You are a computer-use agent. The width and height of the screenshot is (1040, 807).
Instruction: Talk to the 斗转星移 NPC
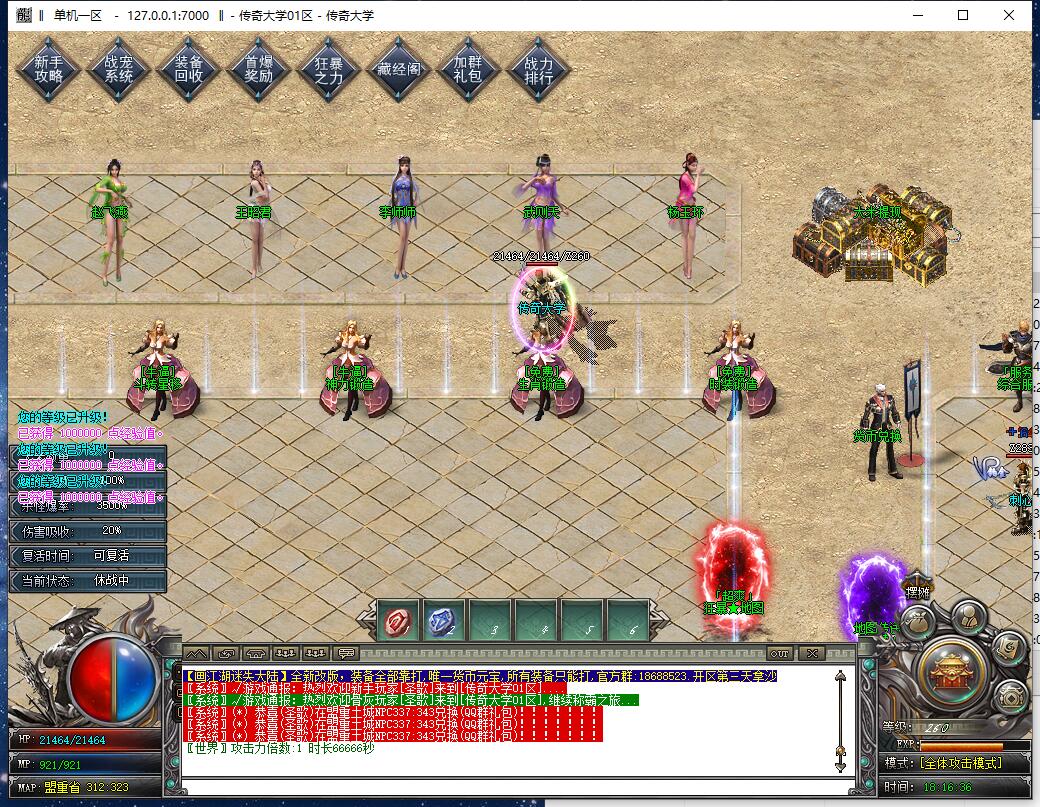click(x=159, y=371)
